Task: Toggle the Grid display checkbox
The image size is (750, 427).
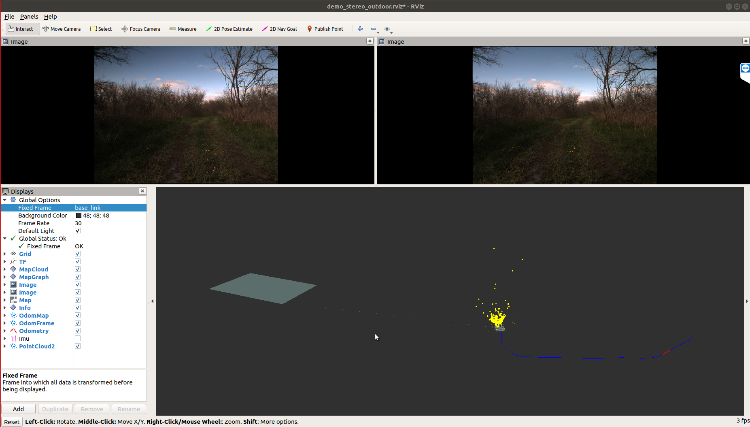Action: point(78,254)
